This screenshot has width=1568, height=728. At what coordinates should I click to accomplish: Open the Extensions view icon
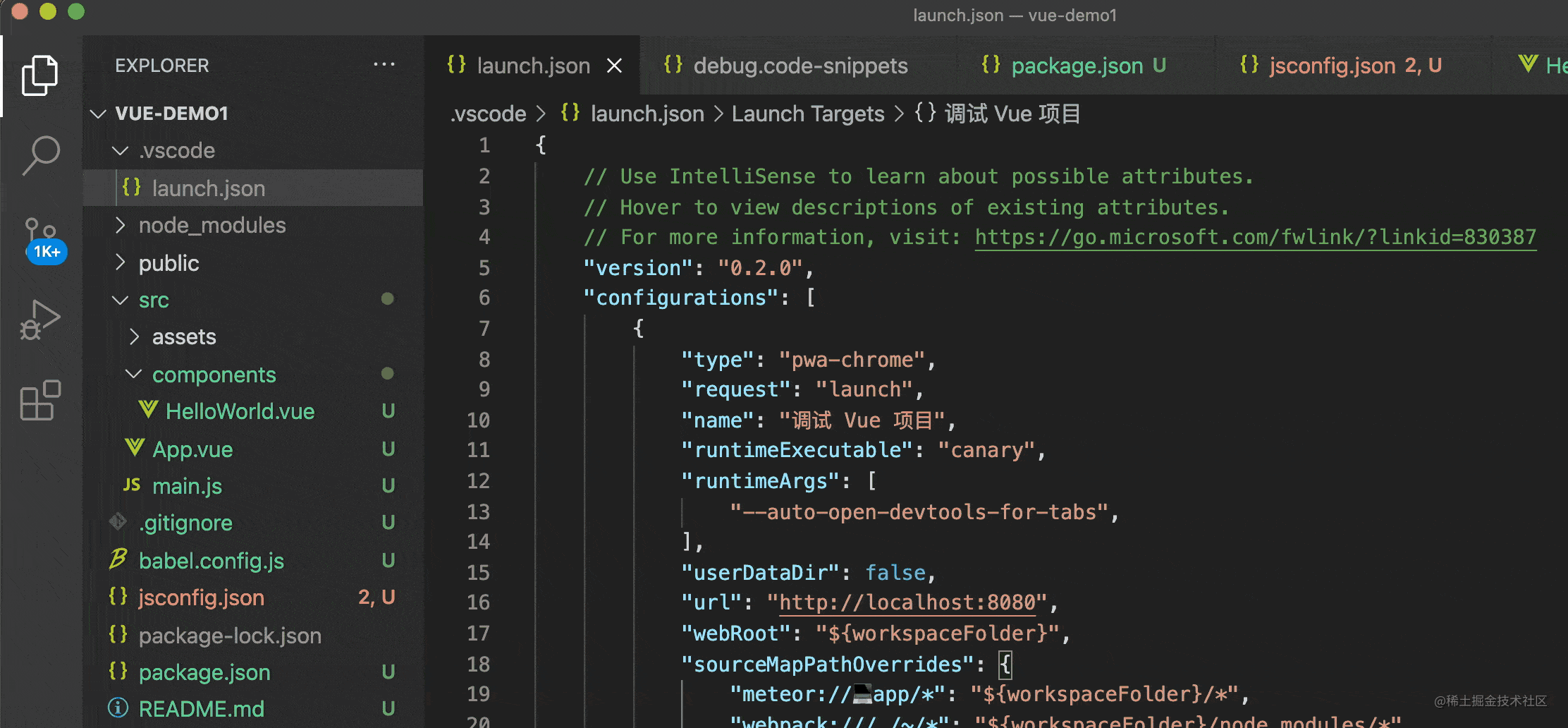(40, 401)
